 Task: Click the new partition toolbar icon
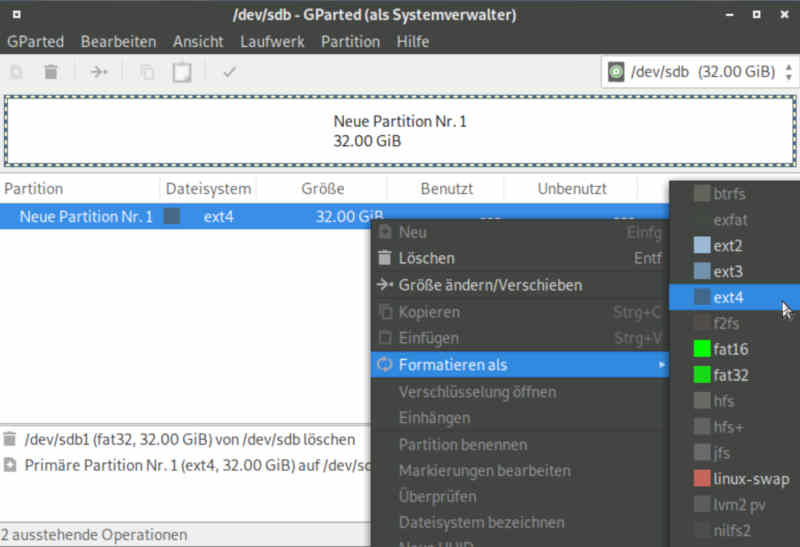click(x=16, y=72)
